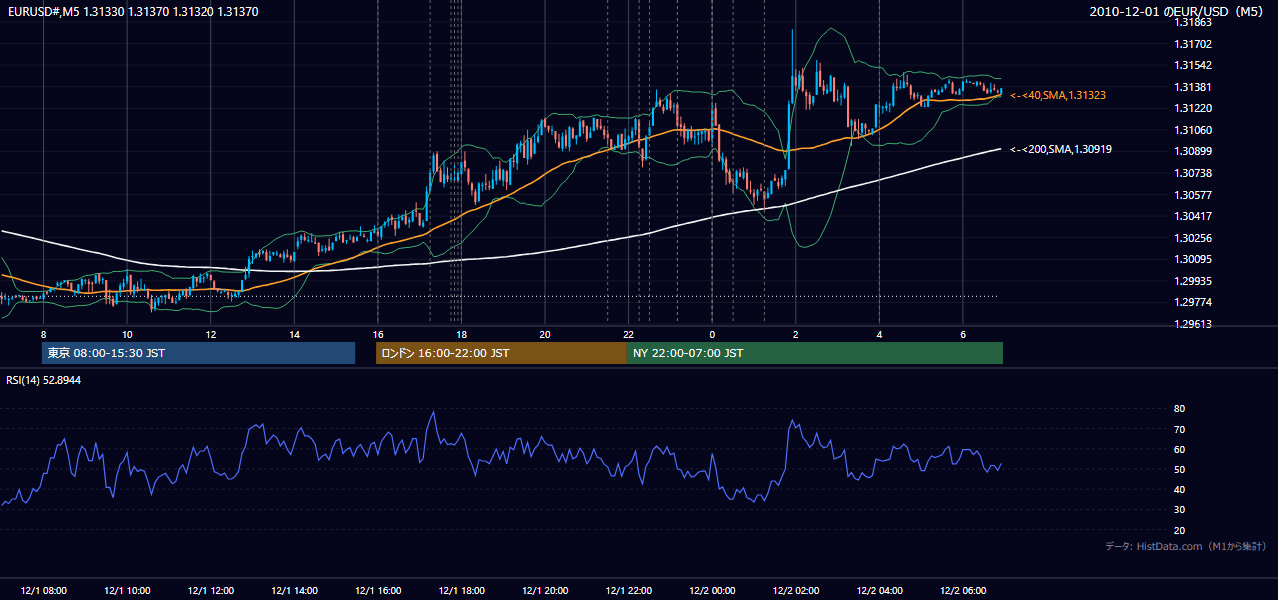This screenshot has width=1278, height=600.
Task: Click price axis value 1.31702
Action: point(1193,44)
